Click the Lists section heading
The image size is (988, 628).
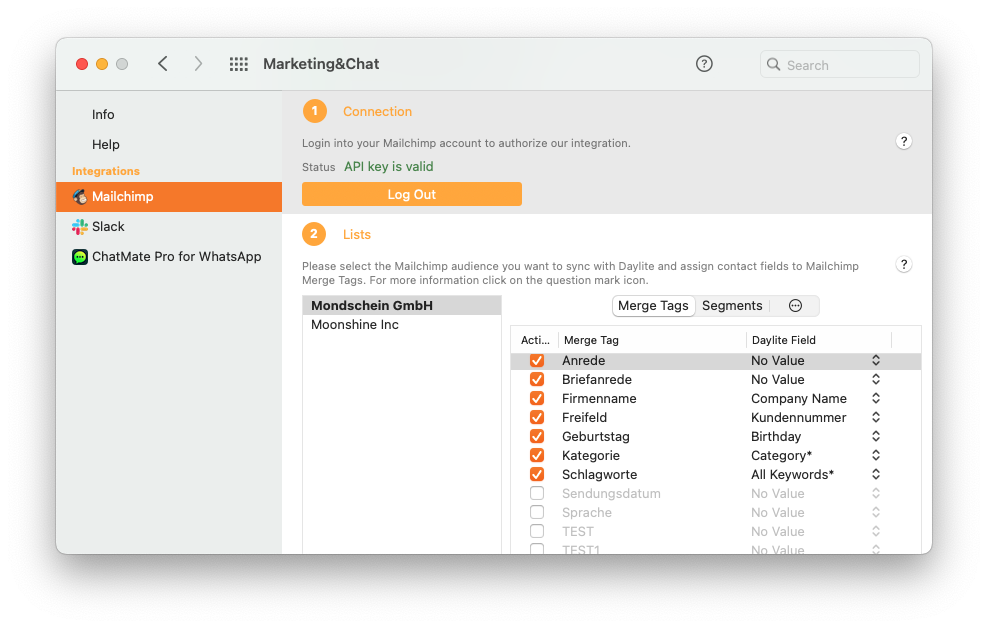tap(357, 234)
